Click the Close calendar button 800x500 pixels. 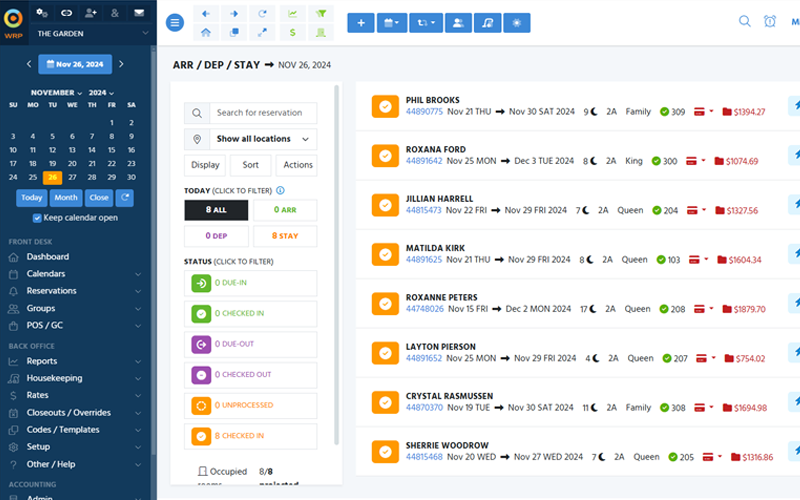coord(99,197)
